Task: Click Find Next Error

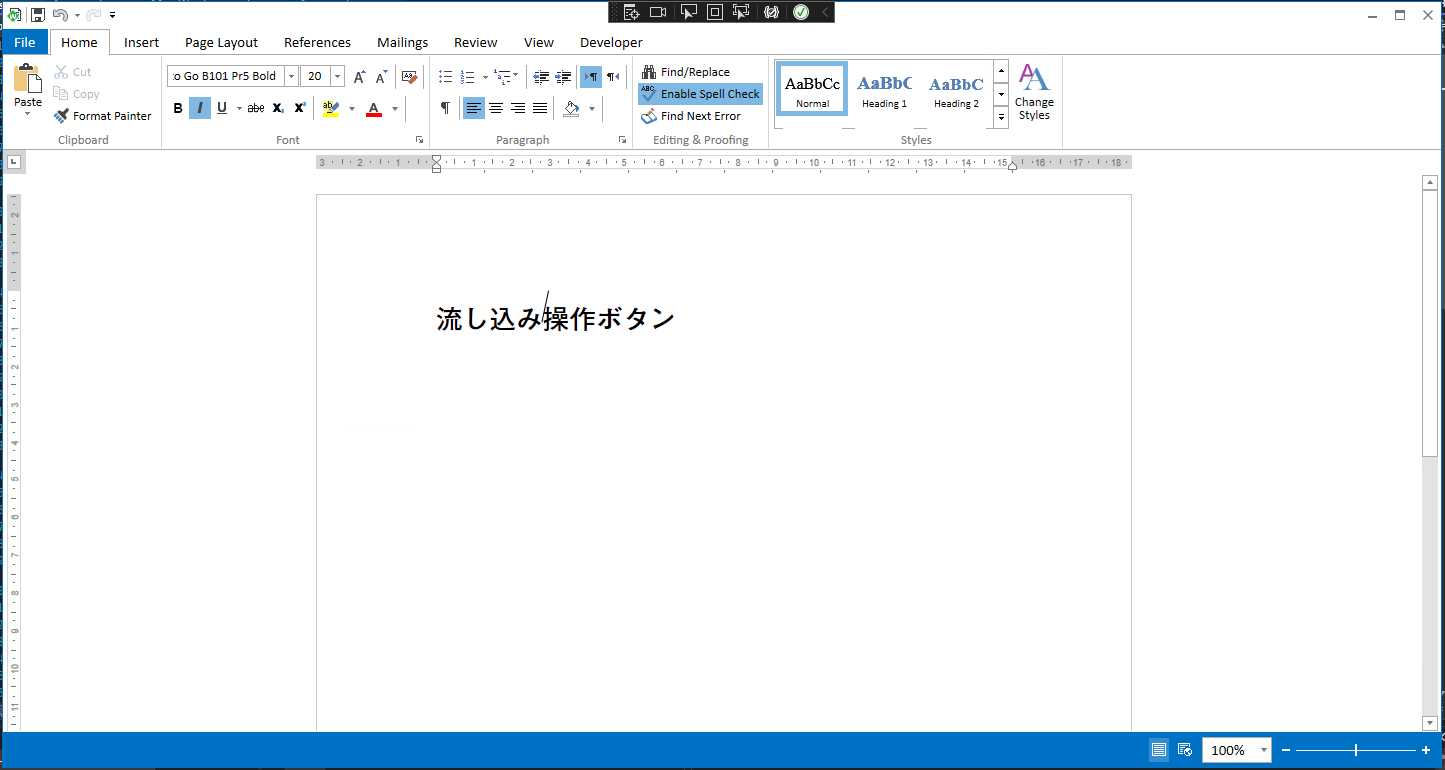Action: 700,116
